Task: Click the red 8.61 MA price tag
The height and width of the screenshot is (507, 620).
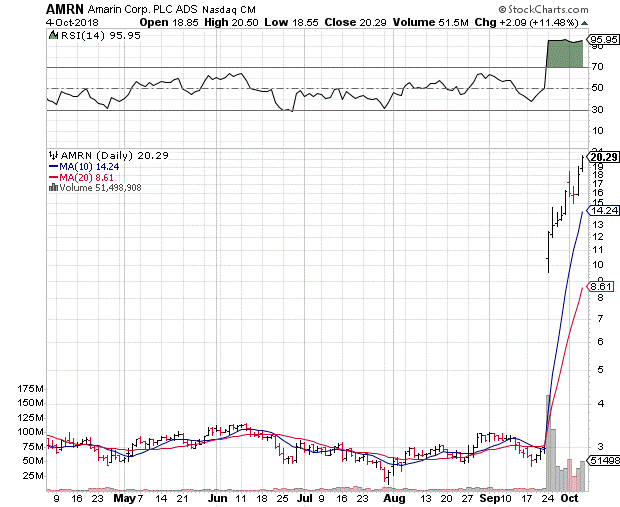Action: point(600,286)
